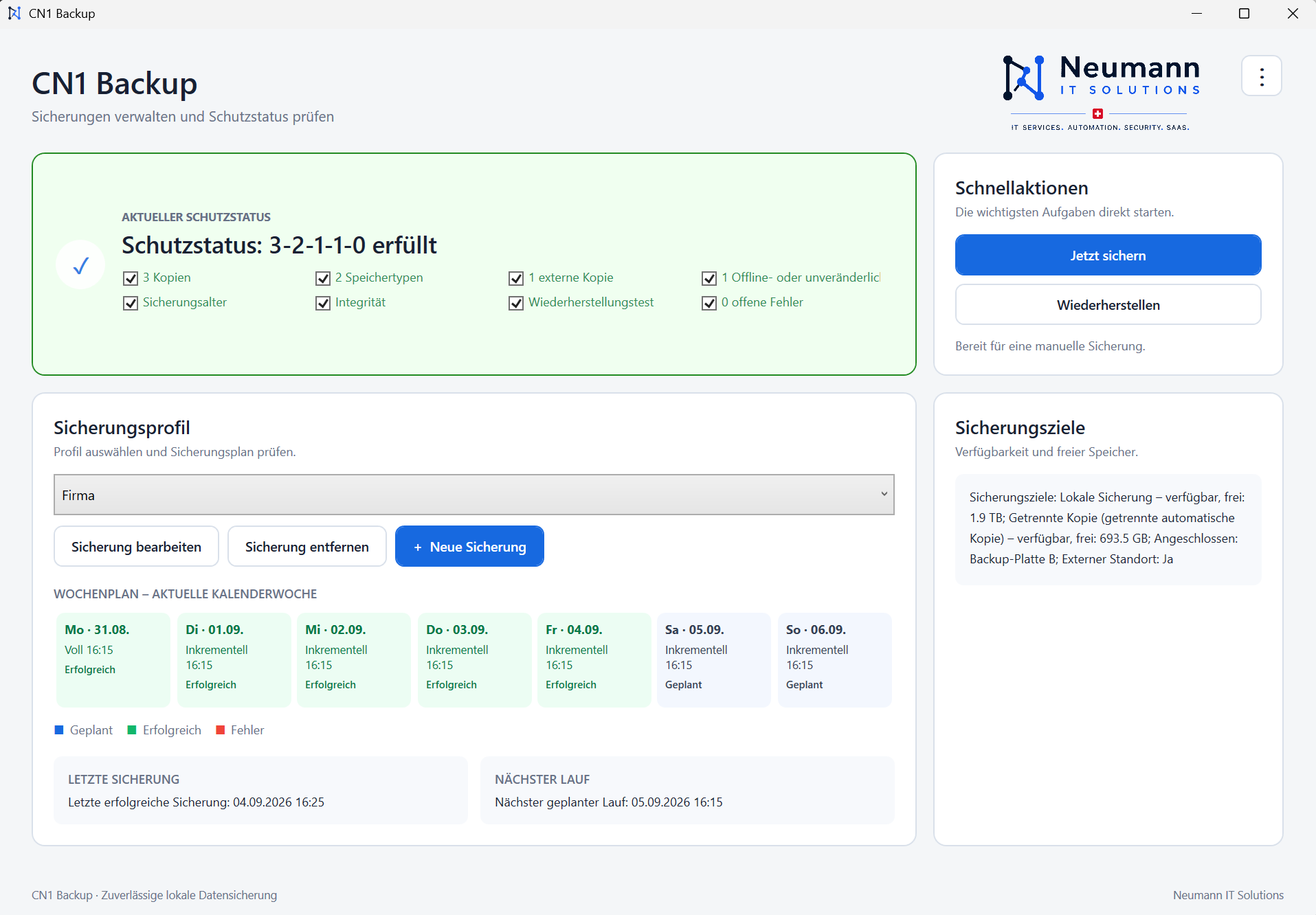The height and width of the screenshot is (915, 1316).
Task: Toggle the 2 Speichertypen checkbox
Action: click(x=323, y=278)
